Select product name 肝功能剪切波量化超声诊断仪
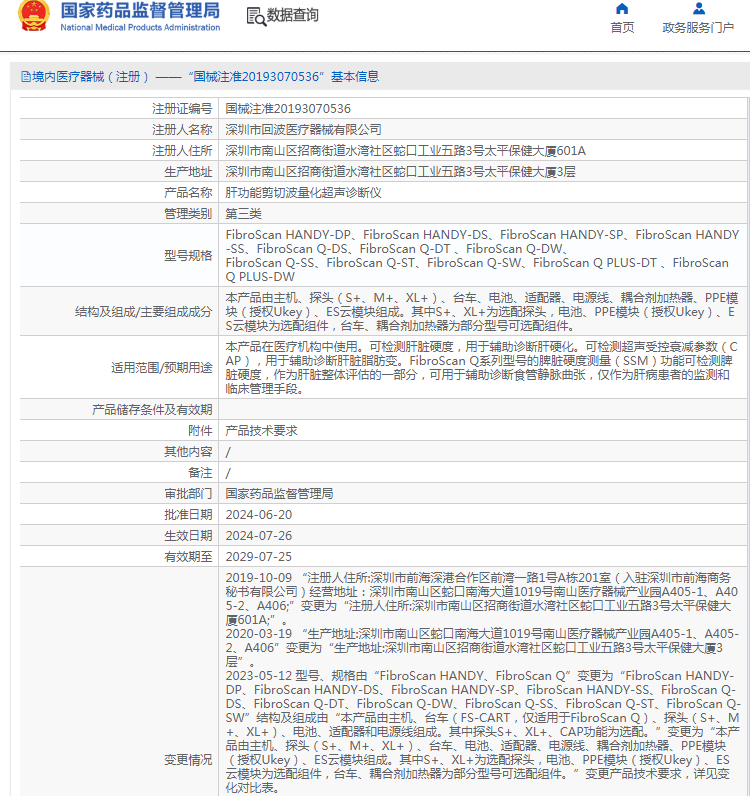This screenshot has width=750, height=796. pos(303,193)
